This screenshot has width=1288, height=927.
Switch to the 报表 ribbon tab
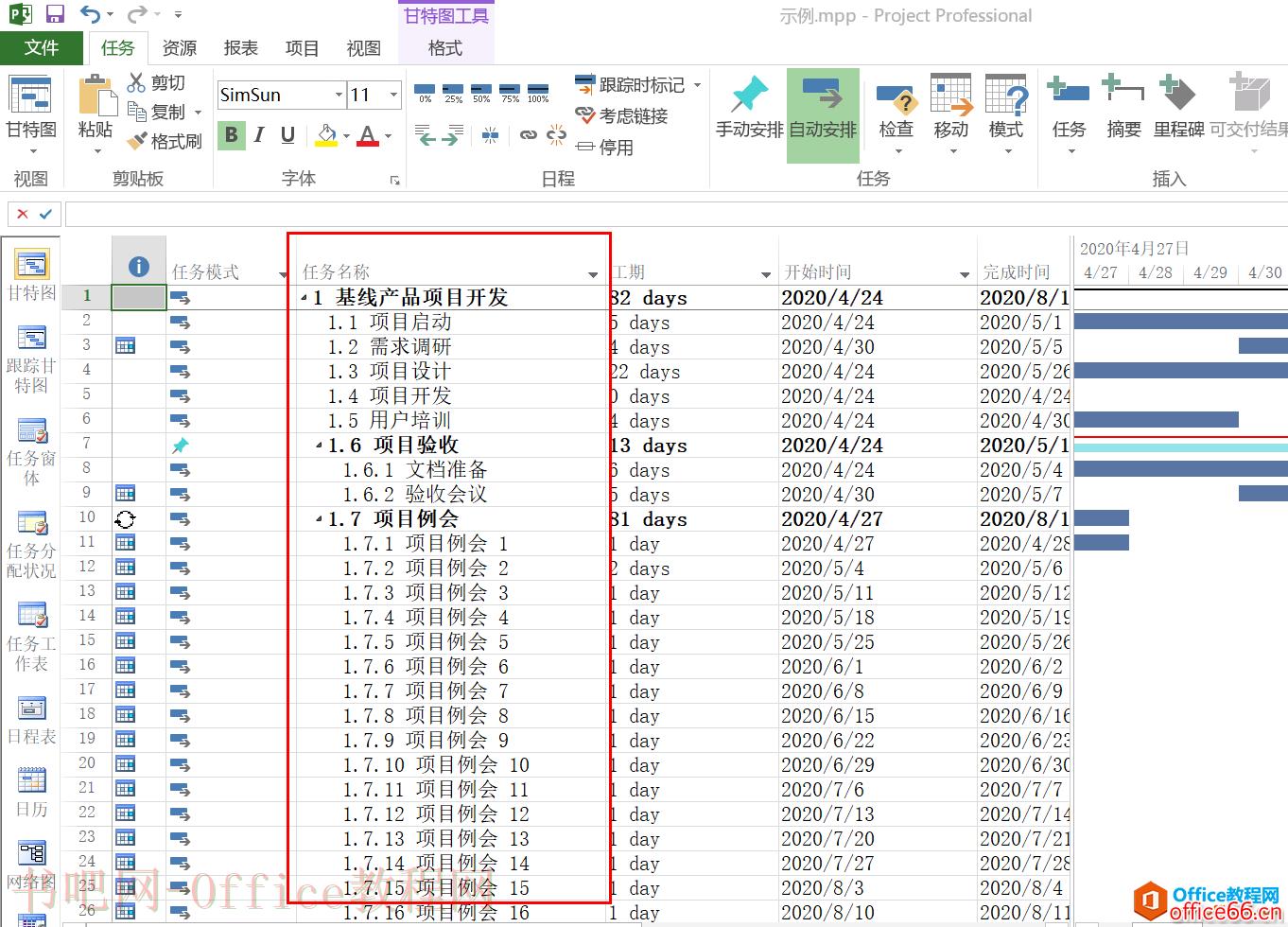240,47
